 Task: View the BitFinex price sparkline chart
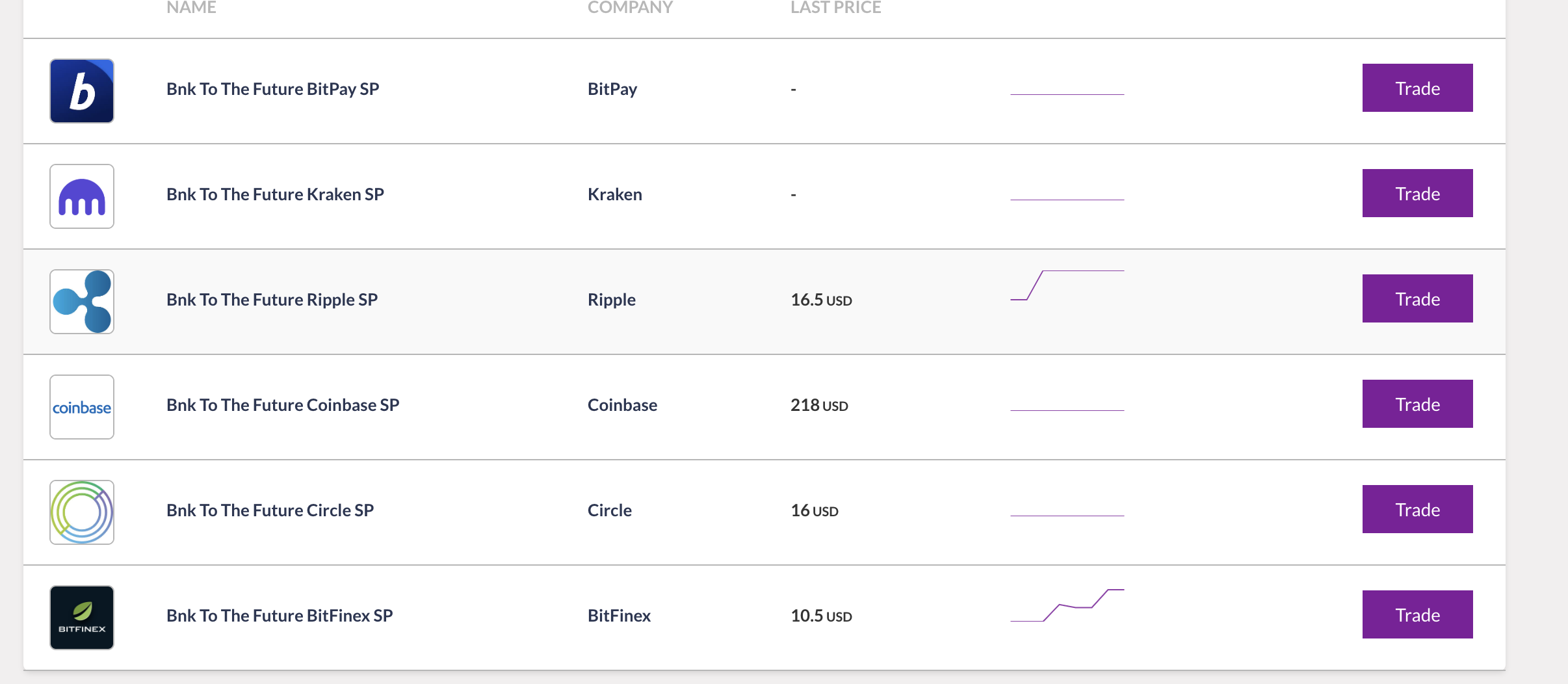[x=1067, y=605]
